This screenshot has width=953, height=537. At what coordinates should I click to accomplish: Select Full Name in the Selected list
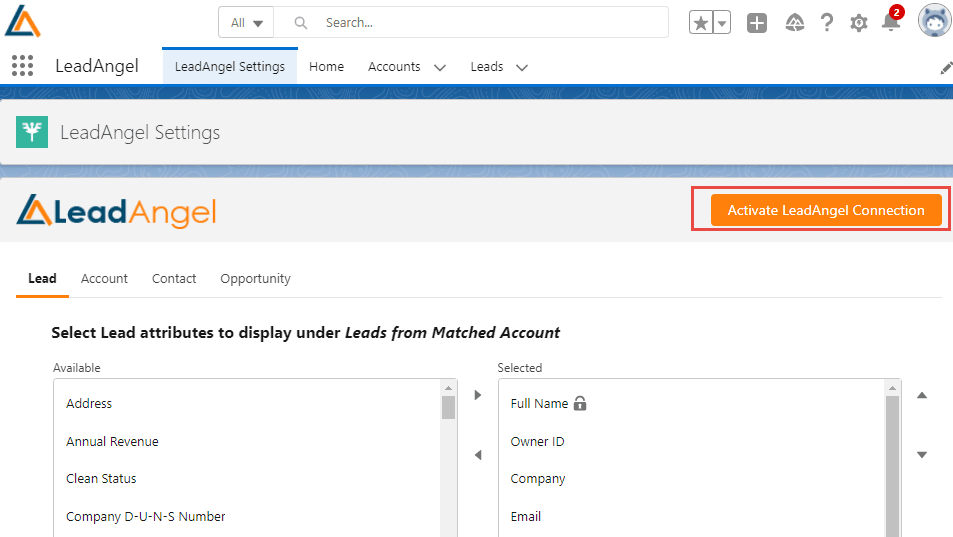pyautogui.click(x=692, y=403)
